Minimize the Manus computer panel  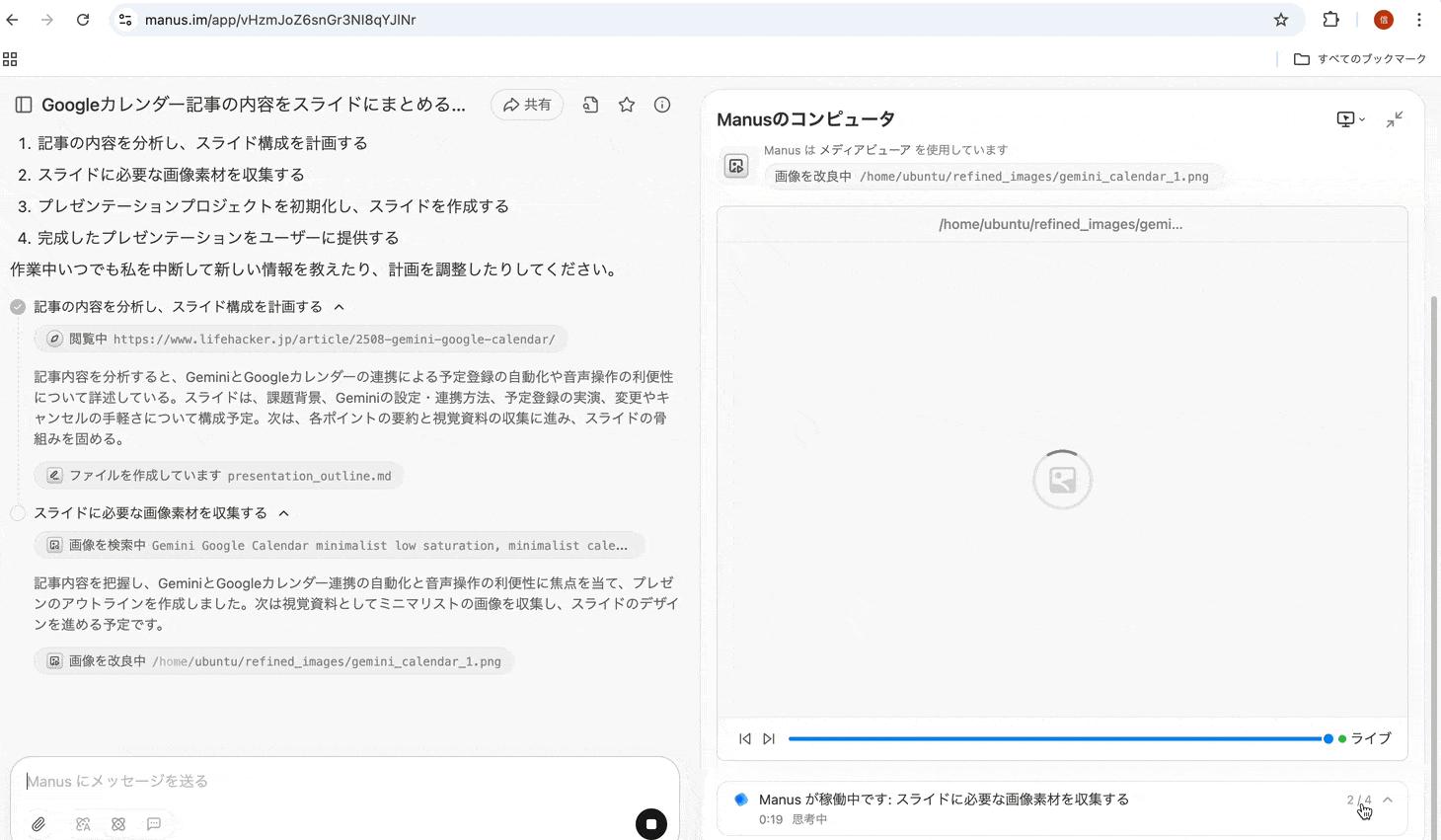click(x=1394, y=119)
